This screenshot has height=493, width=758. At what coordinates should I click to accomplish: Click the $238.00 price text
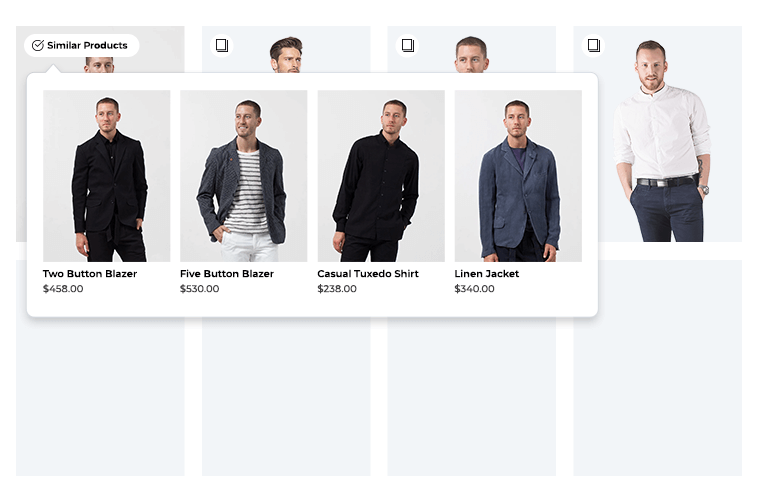coord(337,289)
